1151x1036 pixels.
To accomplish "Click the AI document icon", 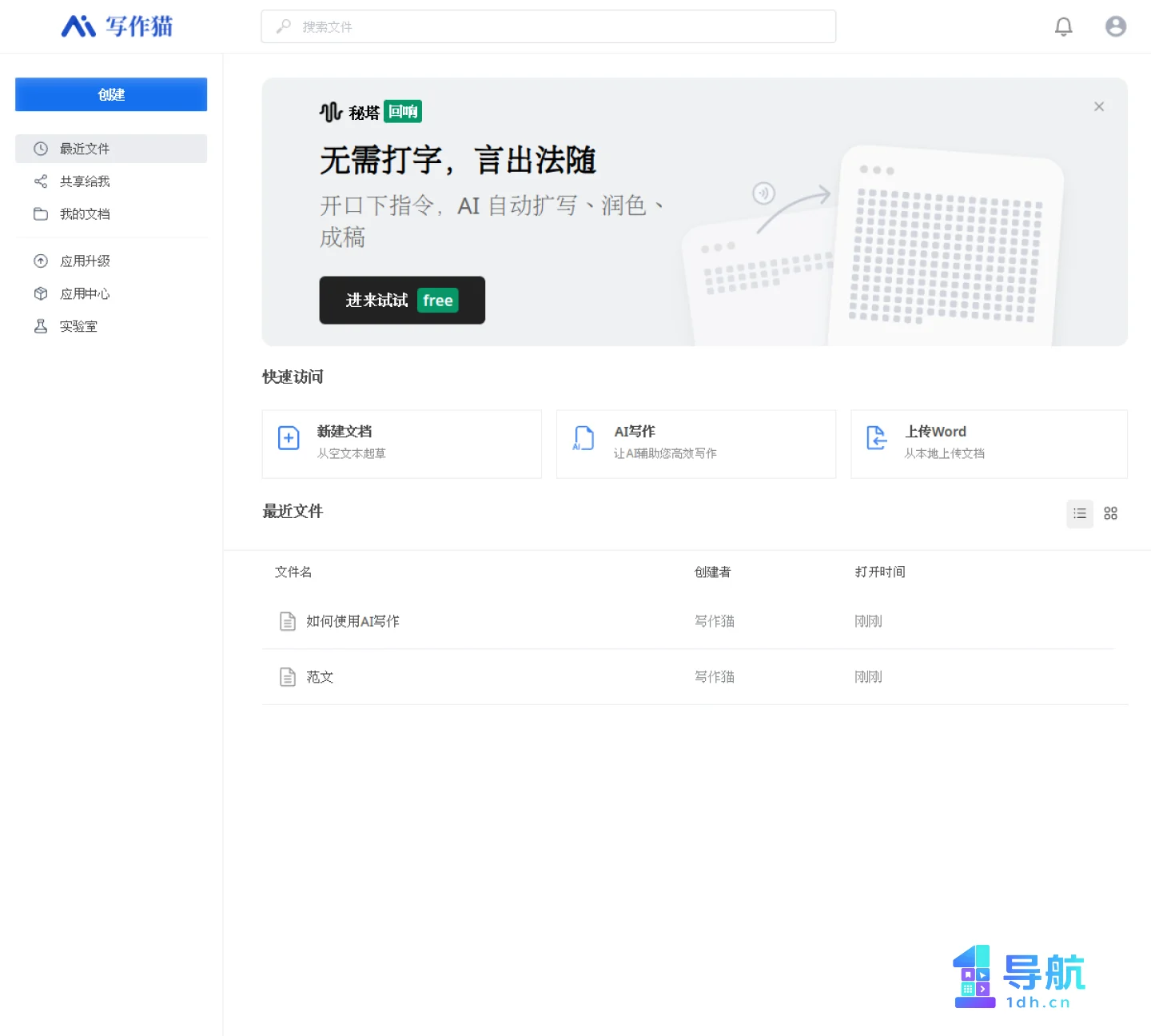I will click(583, 438).
